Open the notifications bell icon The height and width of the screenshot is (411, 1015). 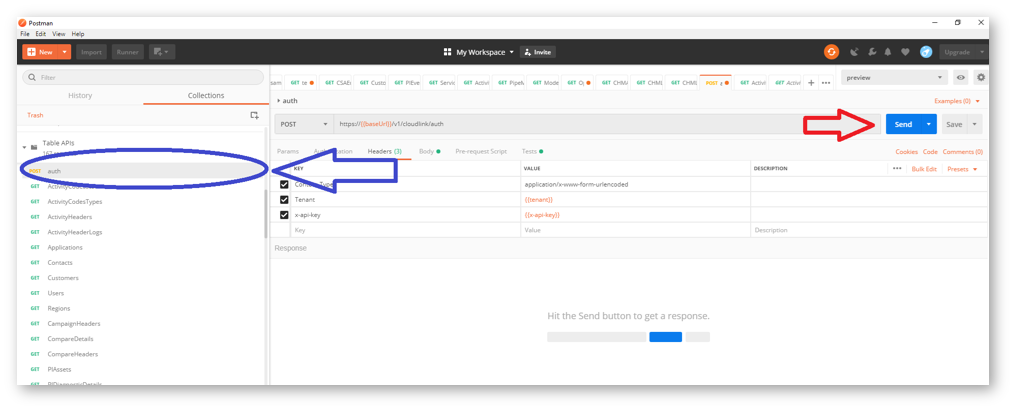tap(888, 52)
